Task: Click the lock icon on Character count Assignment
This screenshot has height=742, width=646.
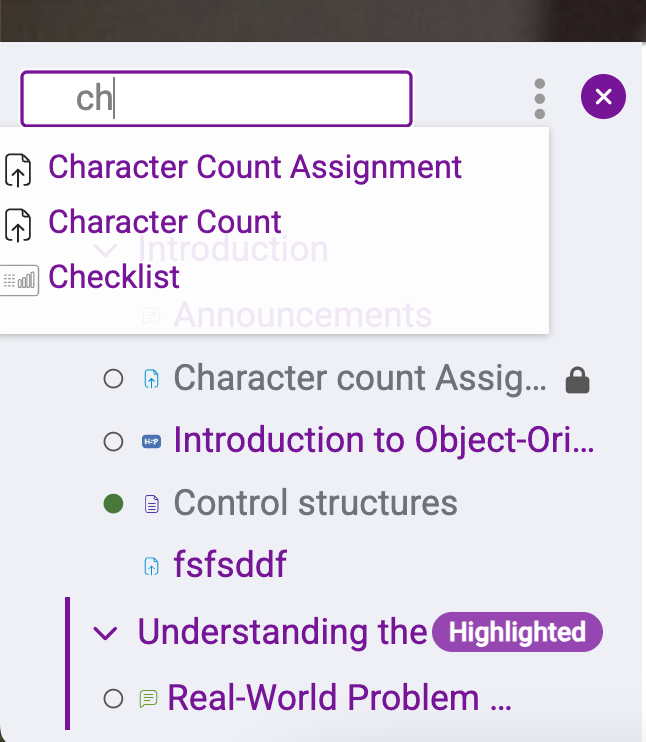Action: tap(577, 380)
